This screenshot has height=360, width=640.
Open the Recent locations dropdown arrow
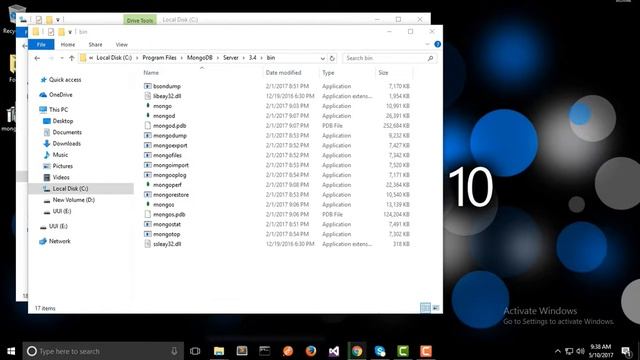coord(62,58)
